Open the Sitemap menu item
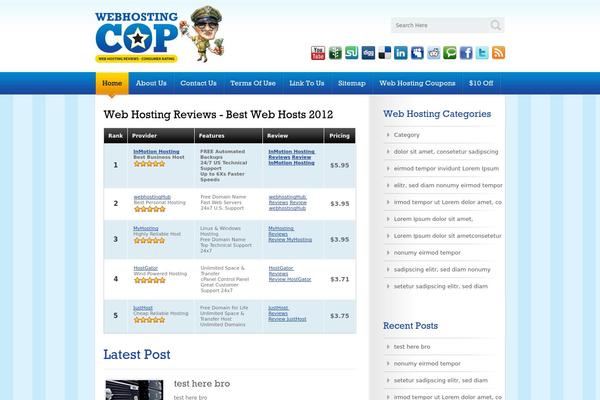The height and width of the screenshot is (400, 600). tap(352, 83)
